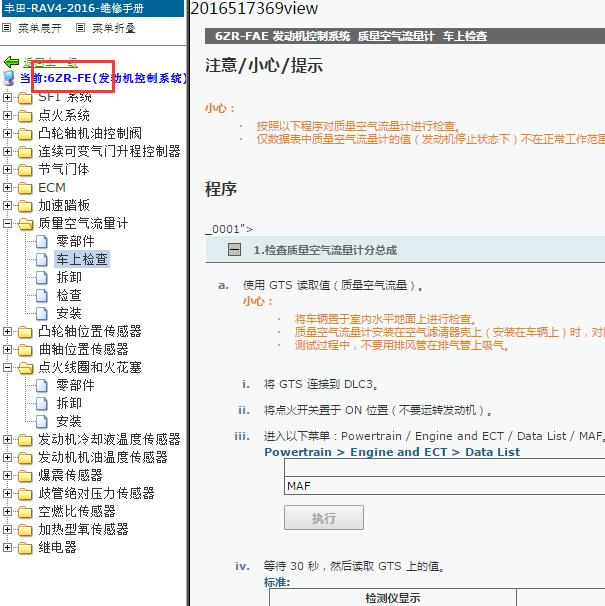Expand the 连续可变气门升程控制器 node

point(7,151)
